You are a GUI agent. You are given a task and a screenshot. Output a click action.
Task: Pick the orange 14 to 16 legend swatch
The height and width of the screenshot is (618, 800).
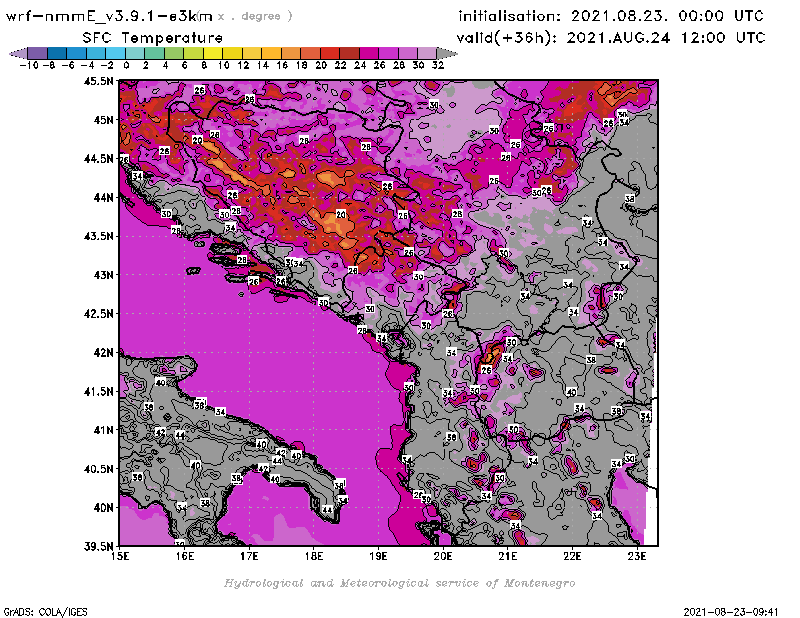click(x=271, y=53)
